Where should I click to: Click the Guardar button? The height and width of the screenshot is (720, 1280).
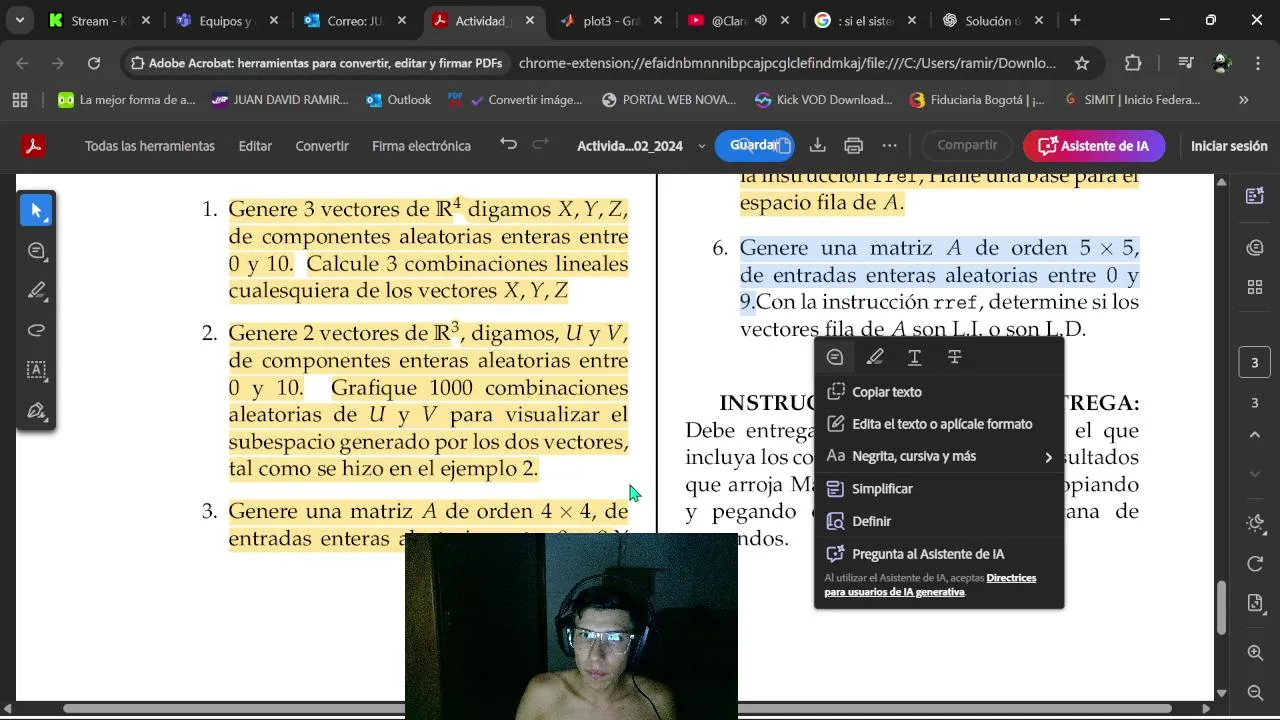(754, 146)
